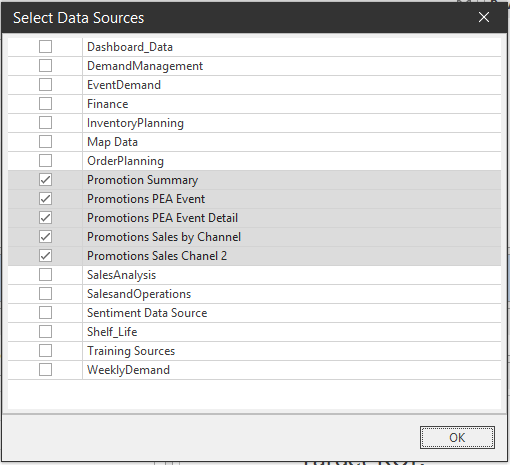Uncheck Promotions Sales Chanel 2 checkbox

click(x=45, y=256)
